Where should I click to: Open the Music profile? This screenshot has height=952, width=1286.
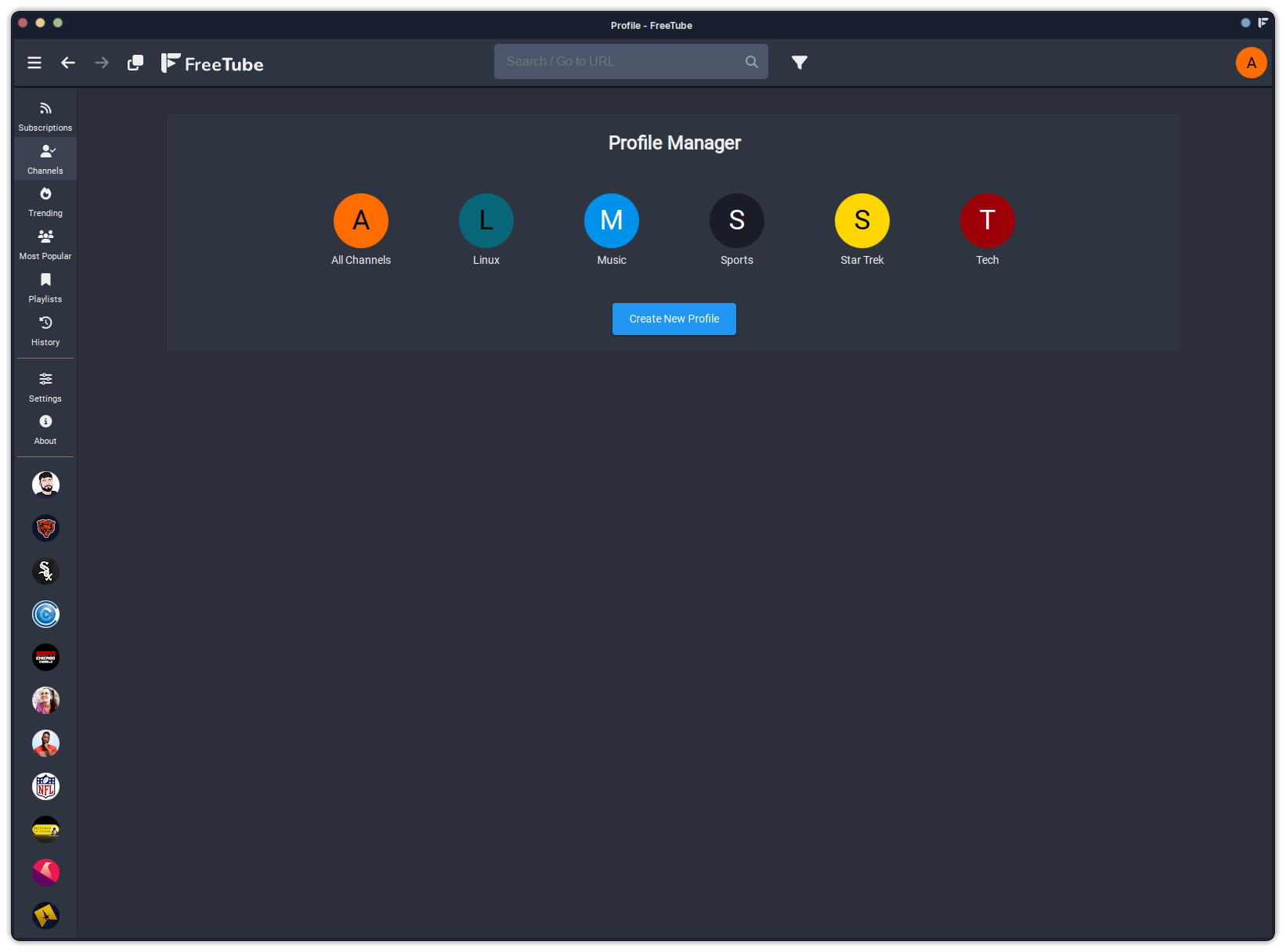point(611,221)
